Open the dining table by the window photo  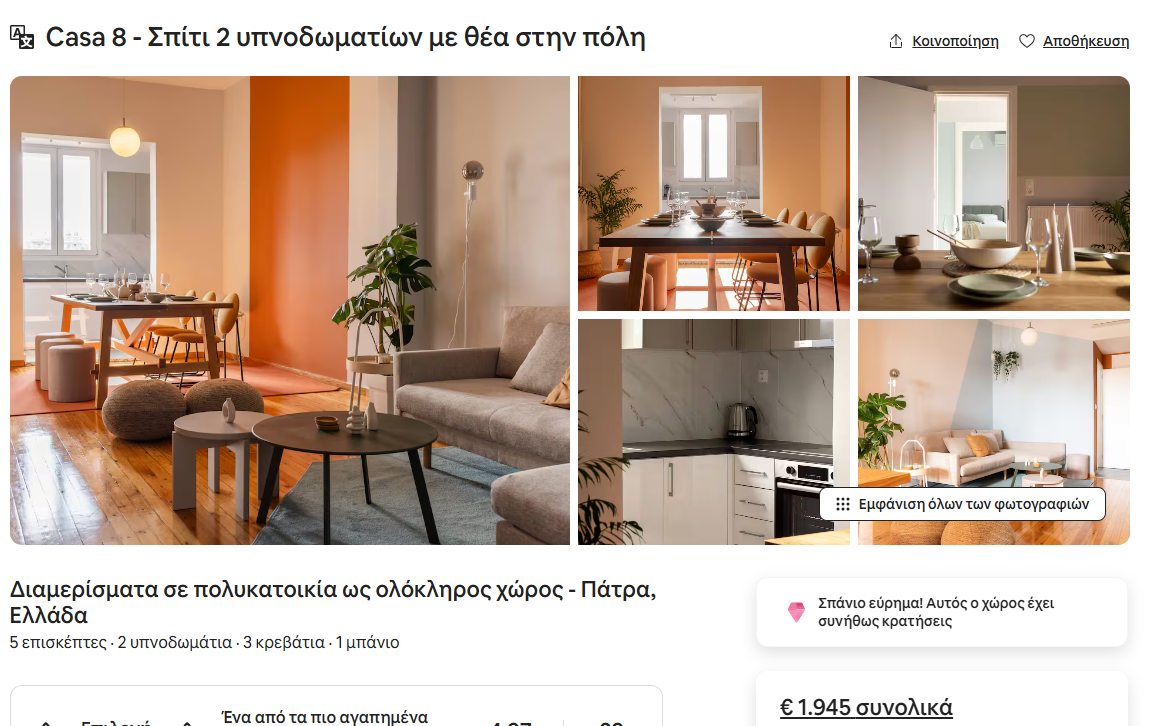[x=713, y=193]
